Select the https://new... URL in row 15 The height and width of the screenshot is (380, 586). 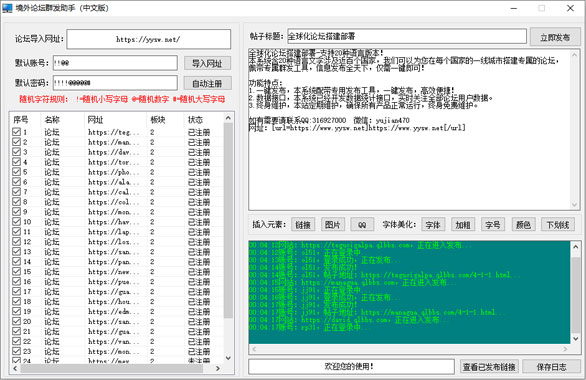point(114,272)
